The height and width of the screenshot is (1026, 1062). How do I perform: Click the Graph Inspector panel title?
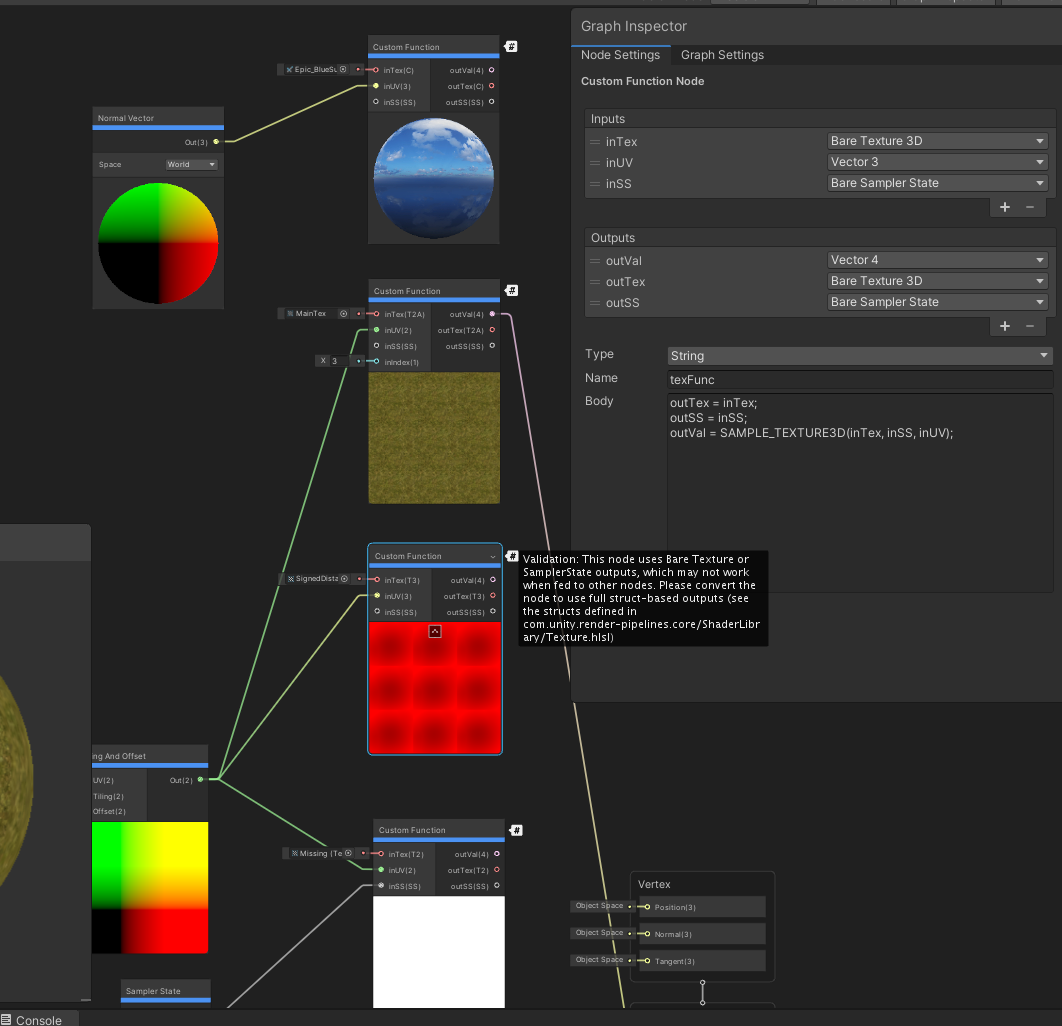click(x=633, y=26)
